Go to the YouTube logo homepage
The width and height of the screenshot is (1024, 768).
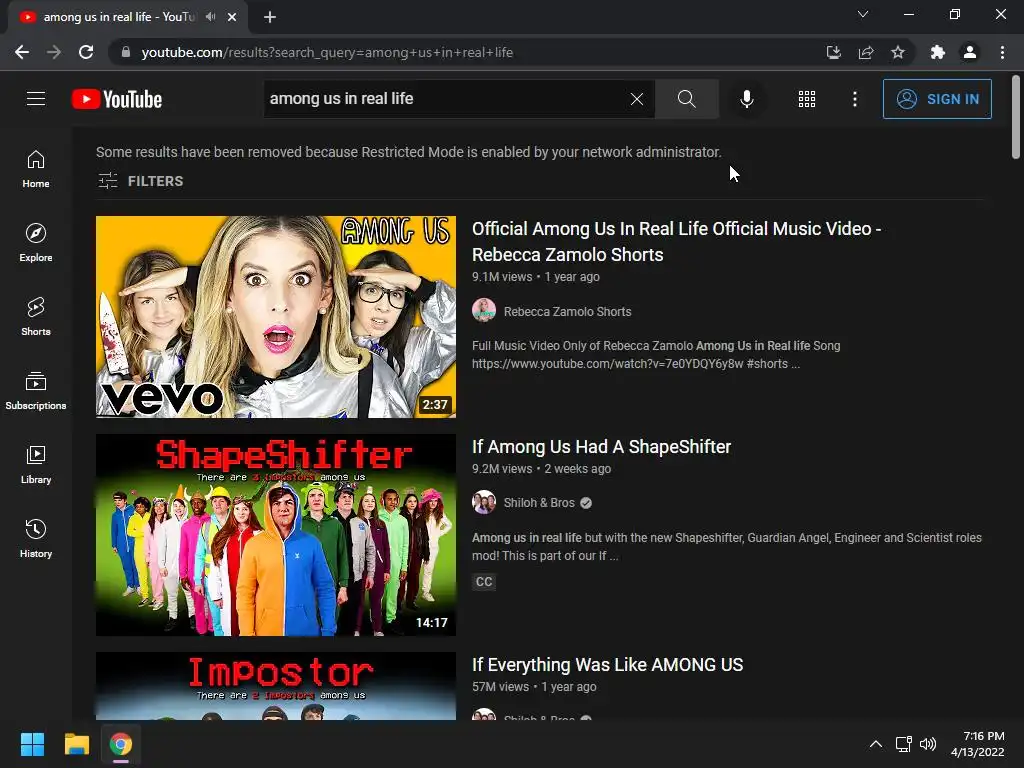(117, 99)
